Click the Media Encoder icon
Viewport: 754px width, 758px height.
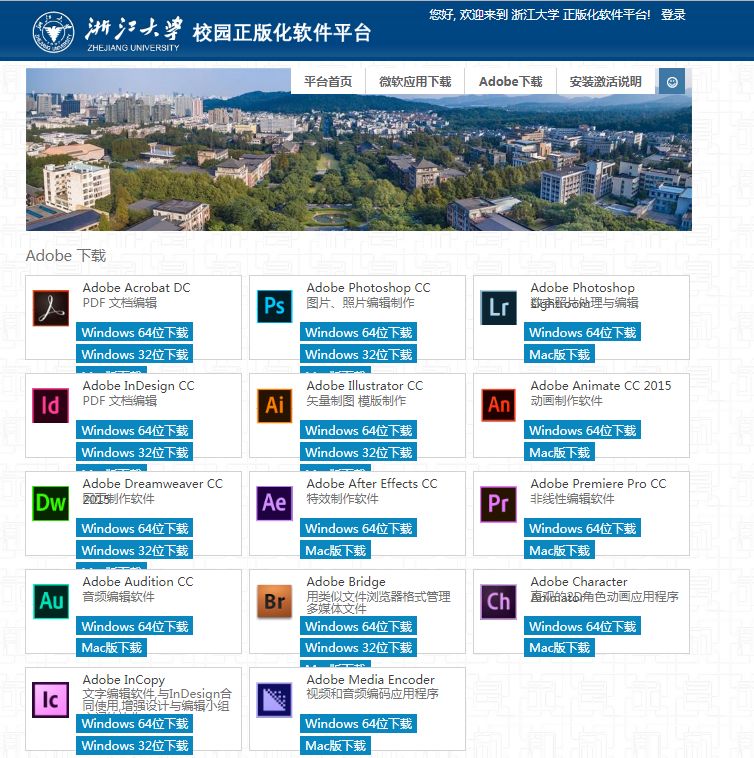point(275,700)
